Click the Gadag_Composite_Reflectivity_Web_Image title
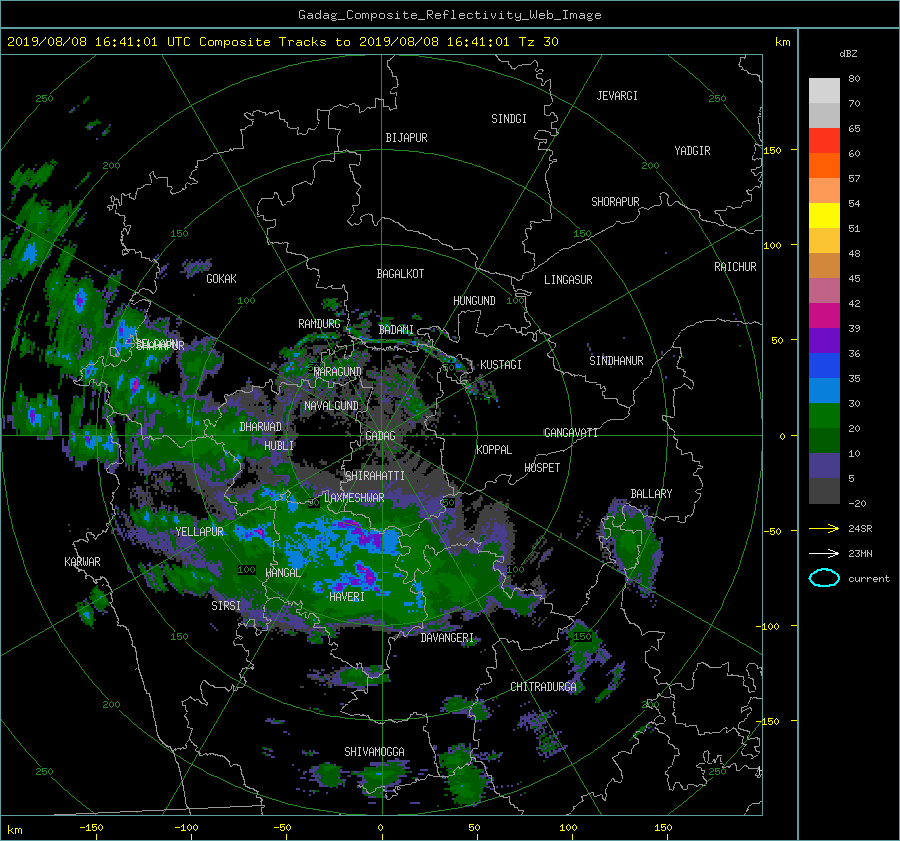 click(449, 15)
